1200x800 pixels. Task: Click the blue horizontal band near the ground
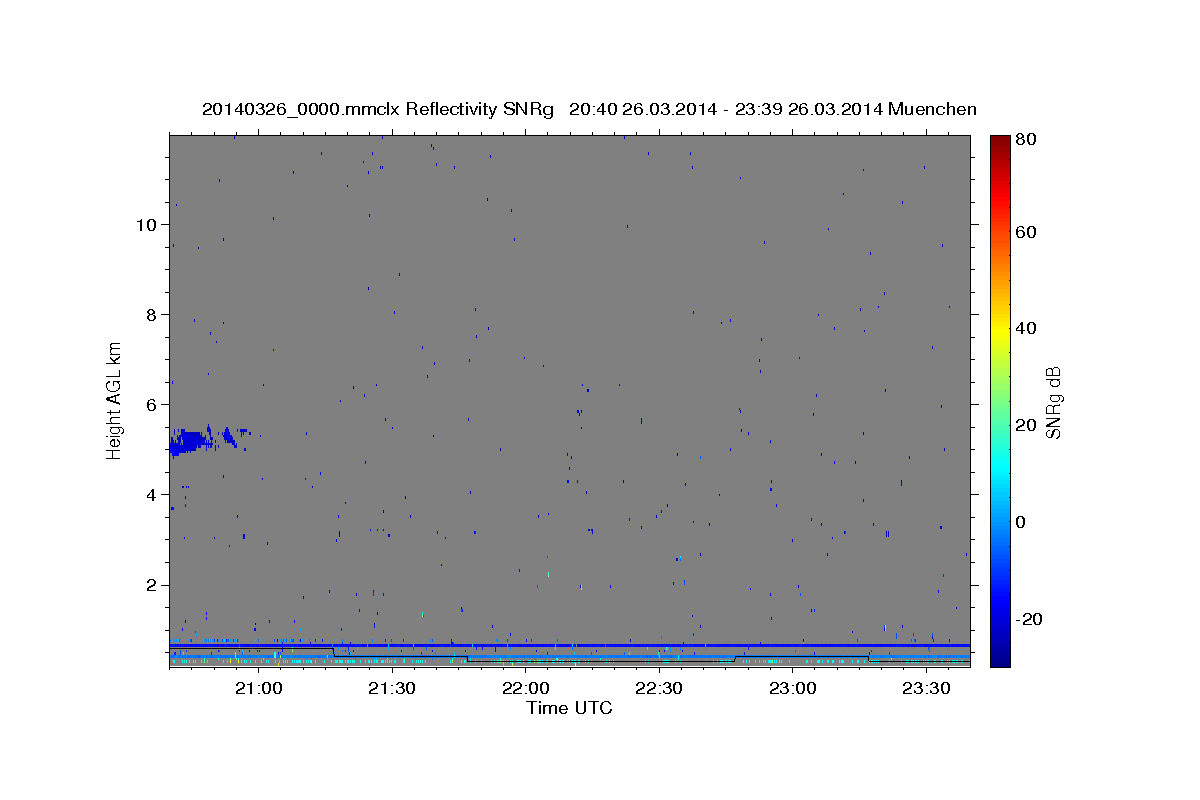pyautogui.click(x=570, y=645)
